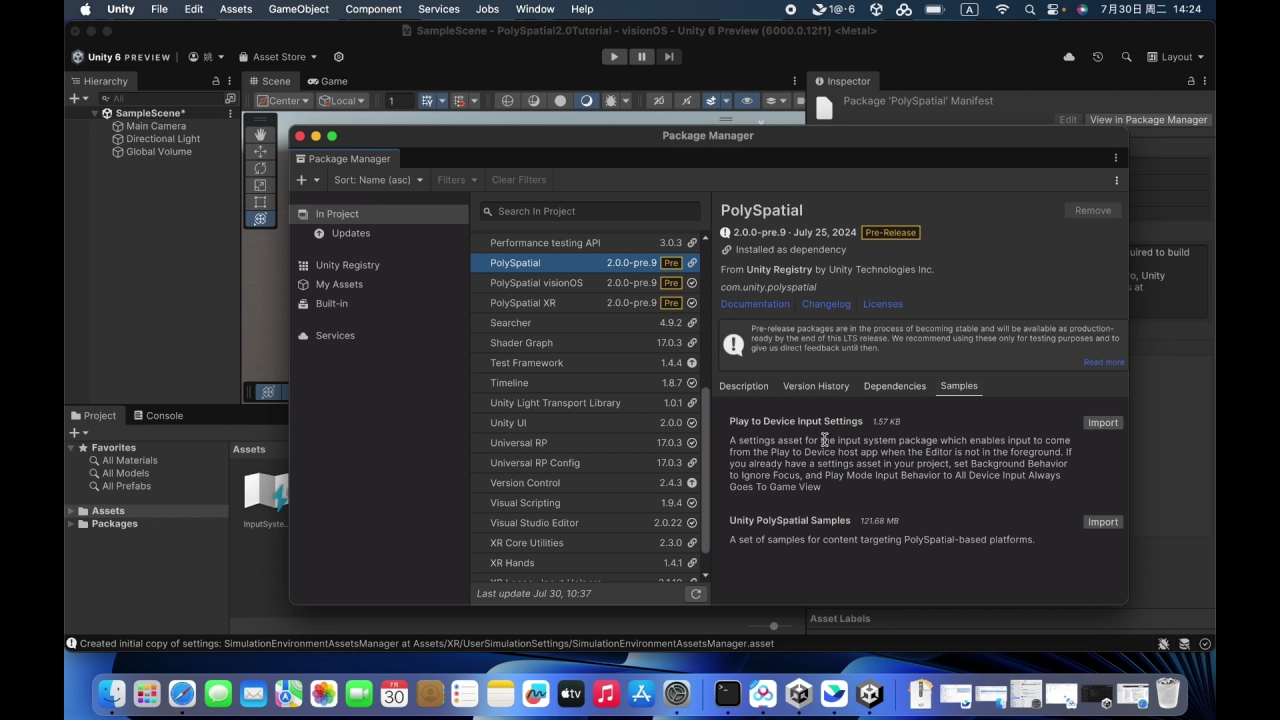Click the Play button in Unity toolbar
This screenshot has height=720, width=1280.
point(614,57)
